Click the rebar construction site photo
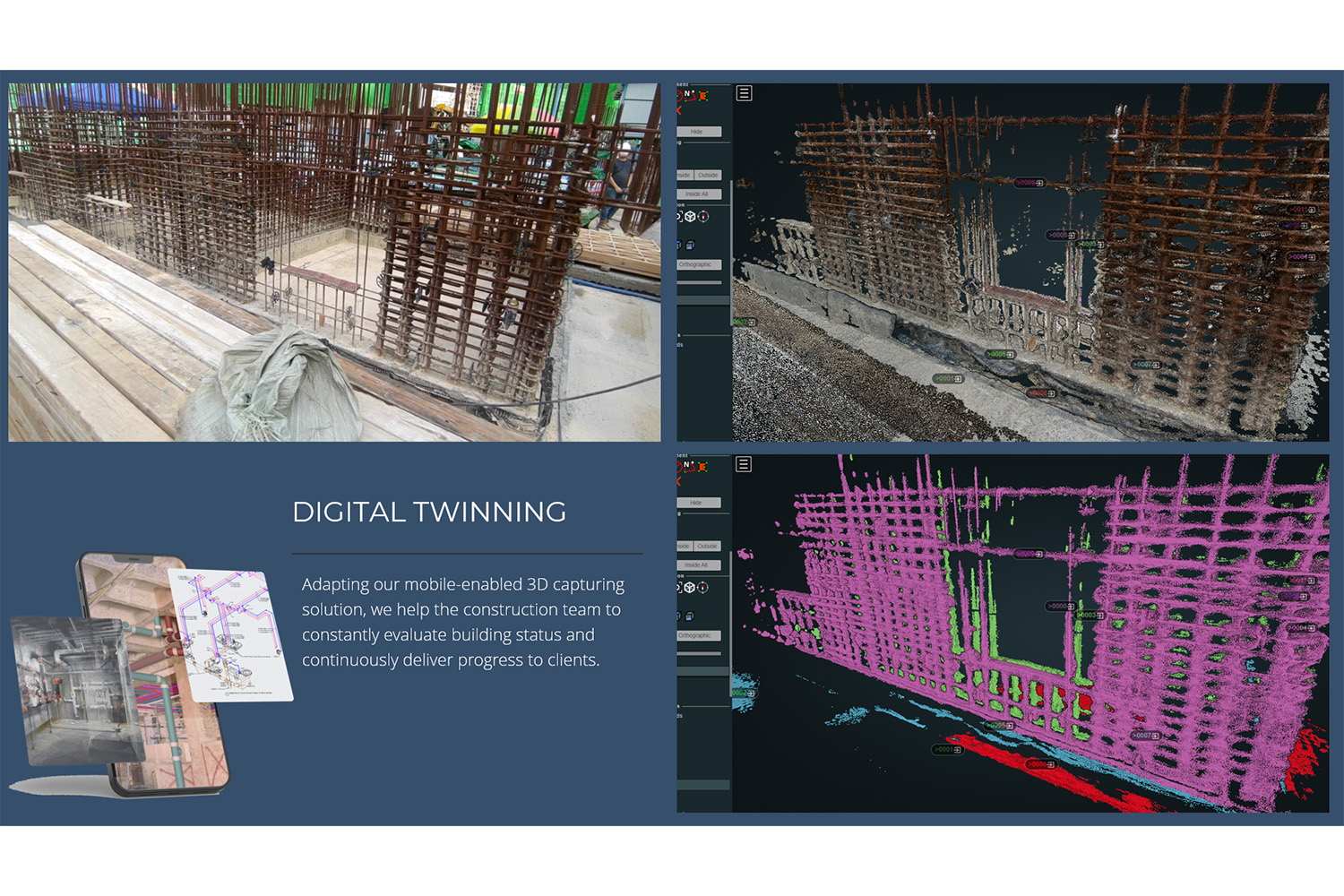1344x896 pixels. 334,262
